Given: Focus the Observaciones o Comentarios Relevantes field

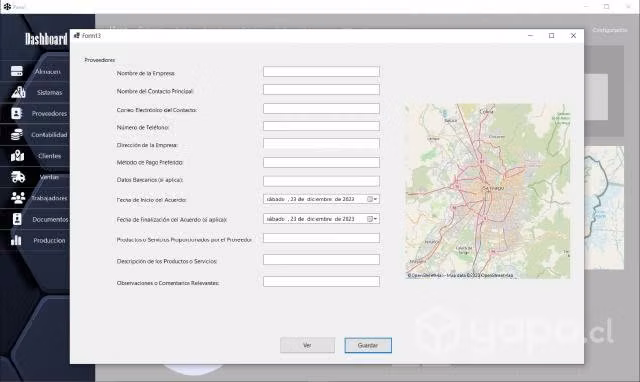Looking at the screenshot, I should (321, 282).
